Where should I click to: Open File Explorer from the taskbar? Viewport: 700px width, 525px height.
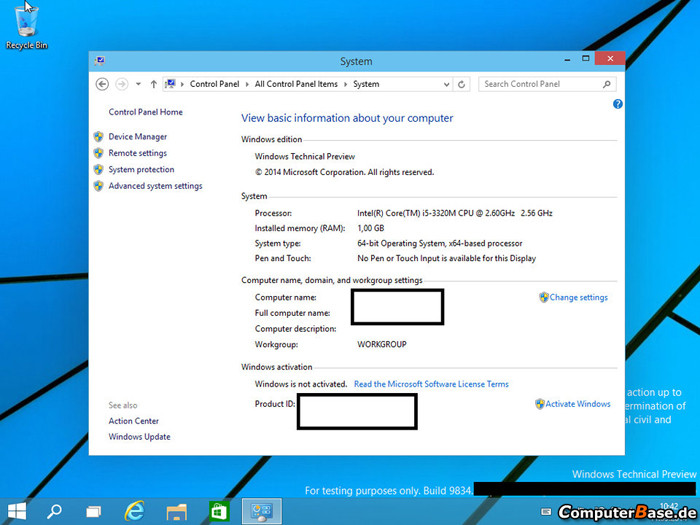pos(177,511)
